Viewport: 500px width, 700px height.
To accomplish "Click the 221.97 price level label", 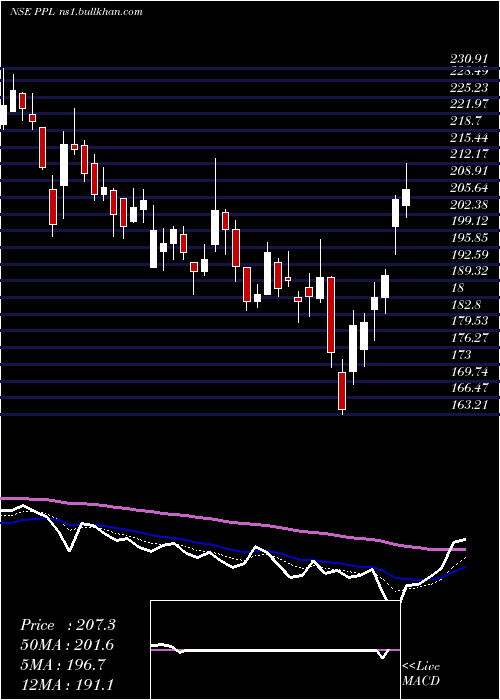I will (x=469, y=104).
